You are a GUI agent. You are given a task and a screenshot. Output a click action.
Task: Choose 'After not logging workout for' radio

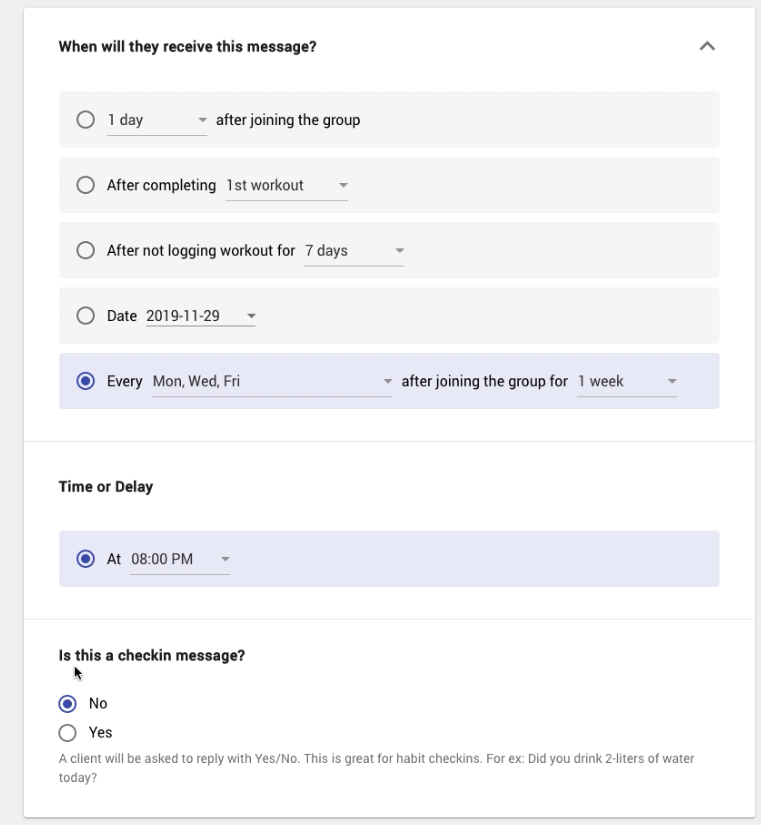(x=86, y=251)
